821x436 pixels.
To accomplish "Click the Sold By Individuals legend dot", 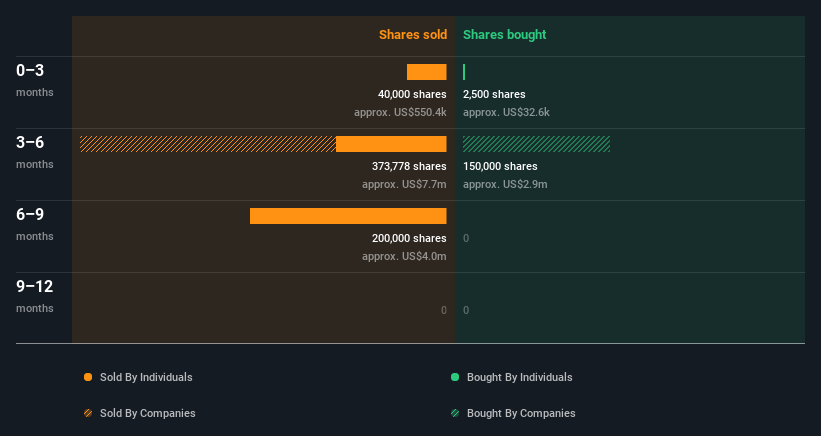I will tap(88, 377).
